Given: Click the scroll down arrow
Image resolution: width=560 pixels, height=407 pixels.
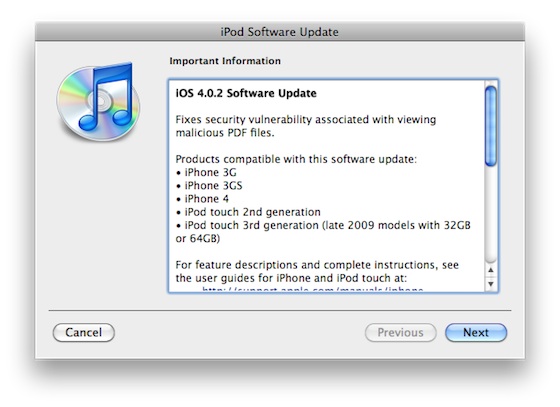Looking at the screenshot, I should pyautogui.click(x=491, y=284).
